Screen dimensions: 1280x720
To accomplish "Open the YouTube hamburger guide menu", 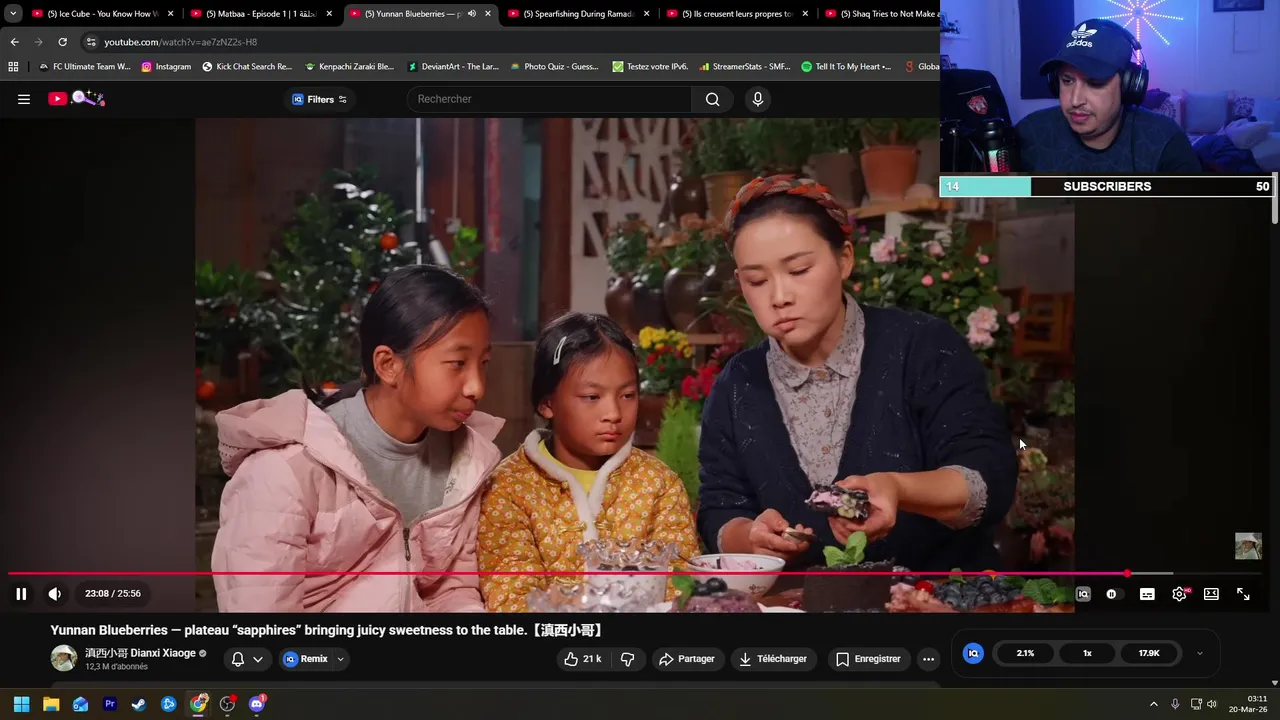I will (x=24, y=99).
